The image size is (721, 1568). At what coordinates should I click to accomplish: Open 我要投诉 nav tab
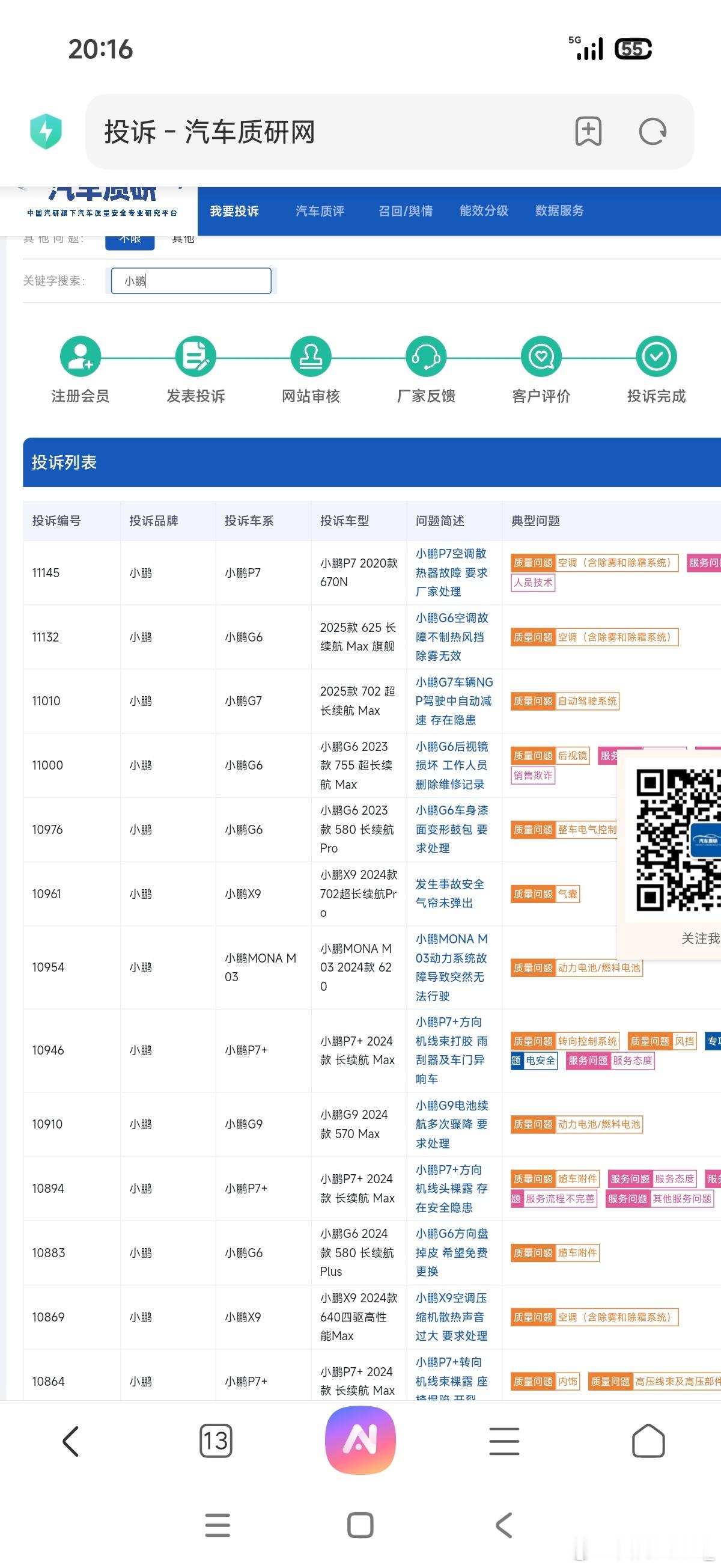point(234,211)
